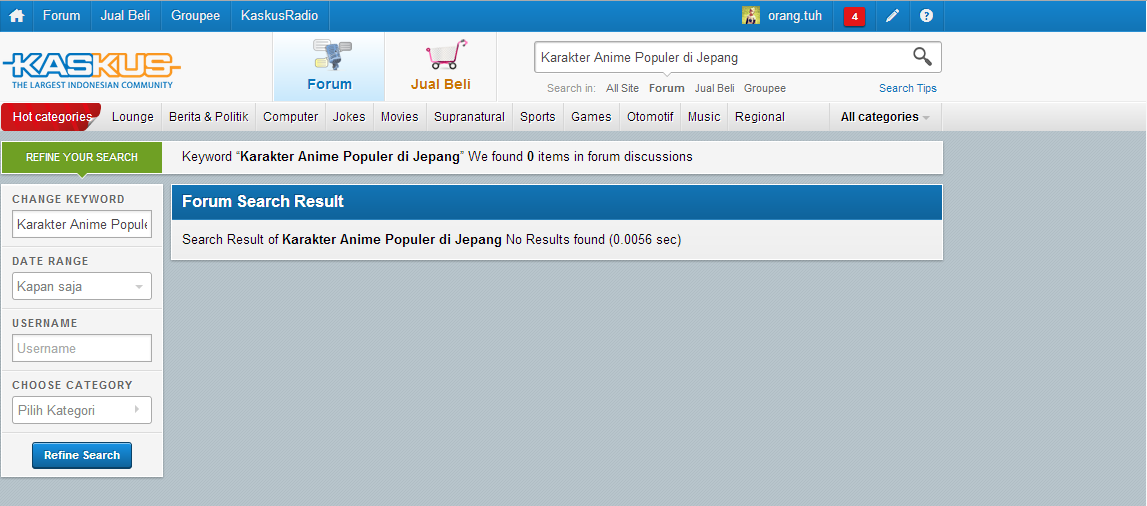
Task: Search in All Site
Action: point(623,88)
